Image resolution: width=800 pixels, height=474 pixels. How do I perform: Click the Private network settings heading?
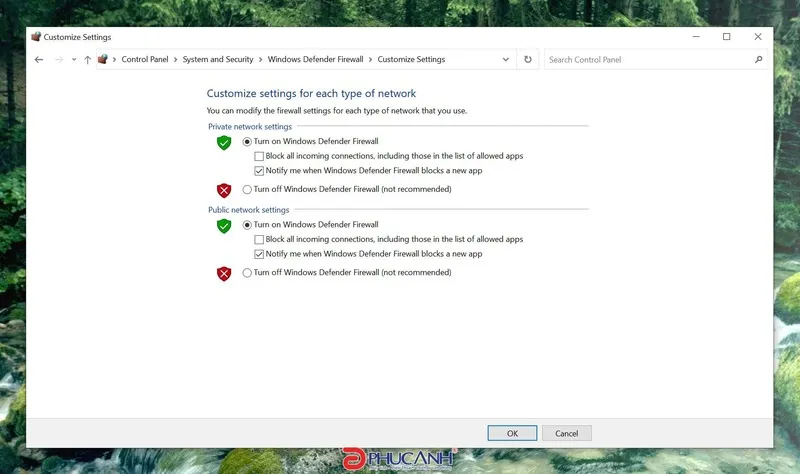pyautogui.click(x=250, y=127)
